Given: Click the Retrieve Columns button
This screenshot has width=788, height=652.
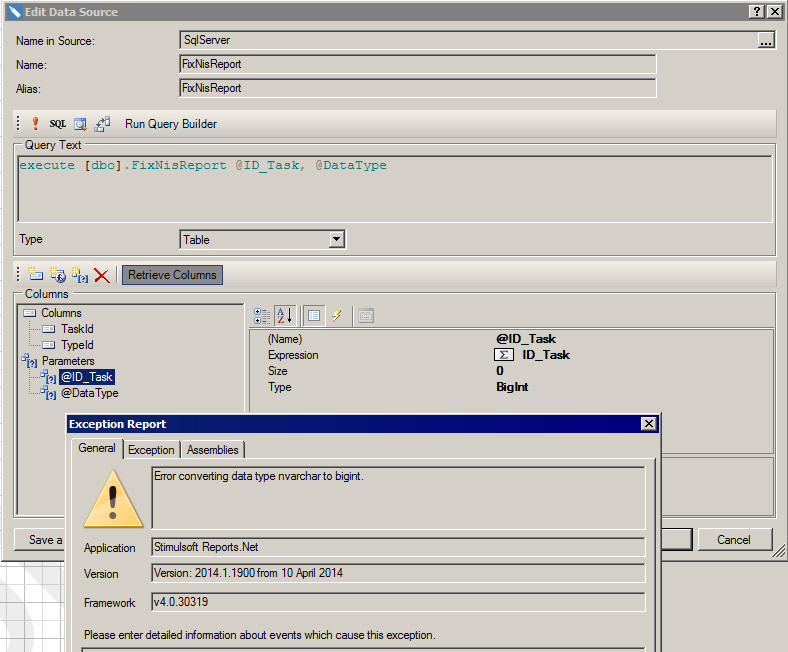Looking at the screenshot, I should point(172,275).
